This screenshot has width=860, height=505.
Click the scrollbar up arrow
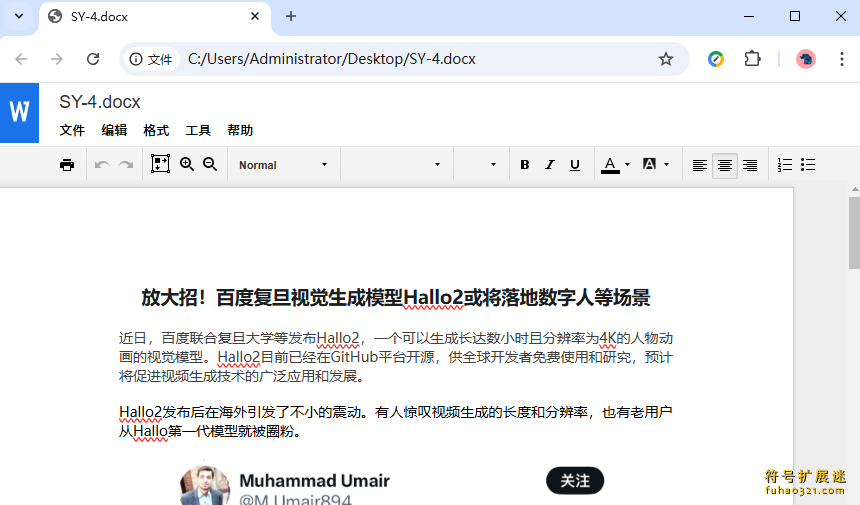(x=855, y=189)
